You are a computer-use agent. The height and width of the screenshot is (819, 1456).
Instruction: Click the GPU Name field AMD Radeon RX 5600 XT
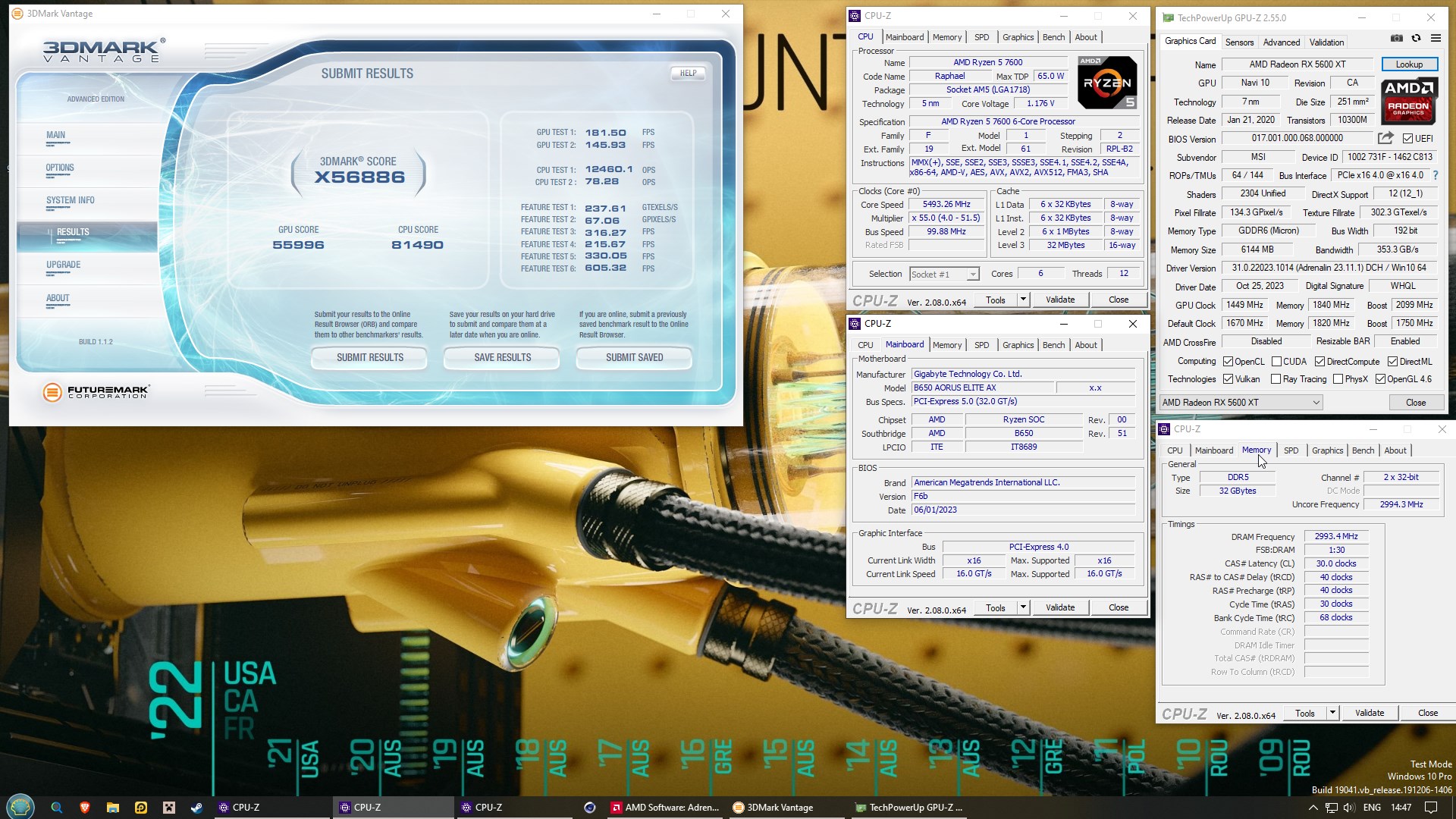[x=1297, y=64]
